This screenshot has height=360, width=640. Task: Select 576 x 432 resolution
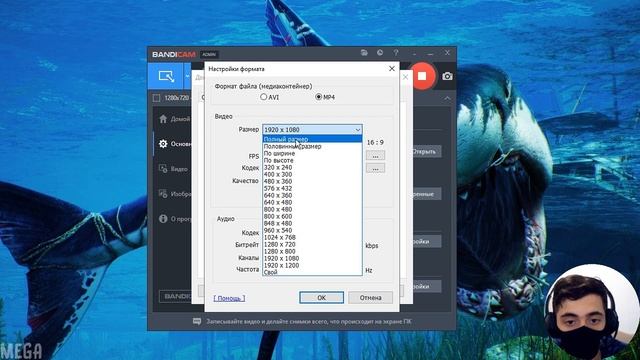click(312, 188)
